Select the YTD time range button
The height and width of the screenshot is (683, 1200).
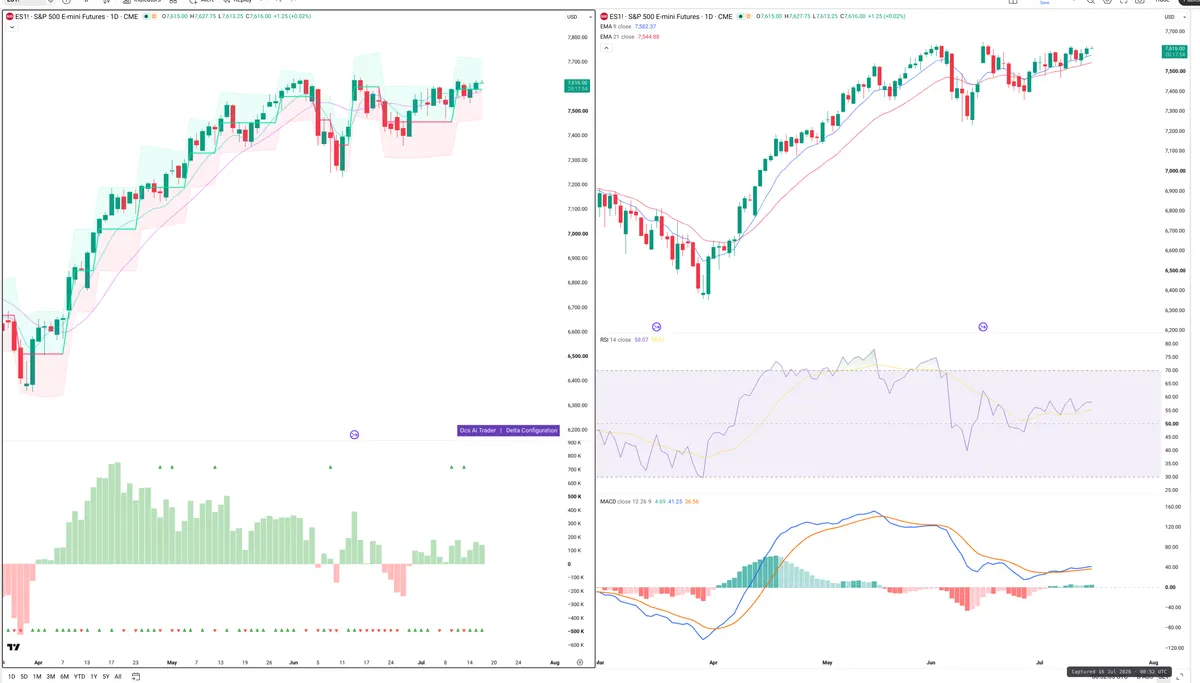(79, 676)
